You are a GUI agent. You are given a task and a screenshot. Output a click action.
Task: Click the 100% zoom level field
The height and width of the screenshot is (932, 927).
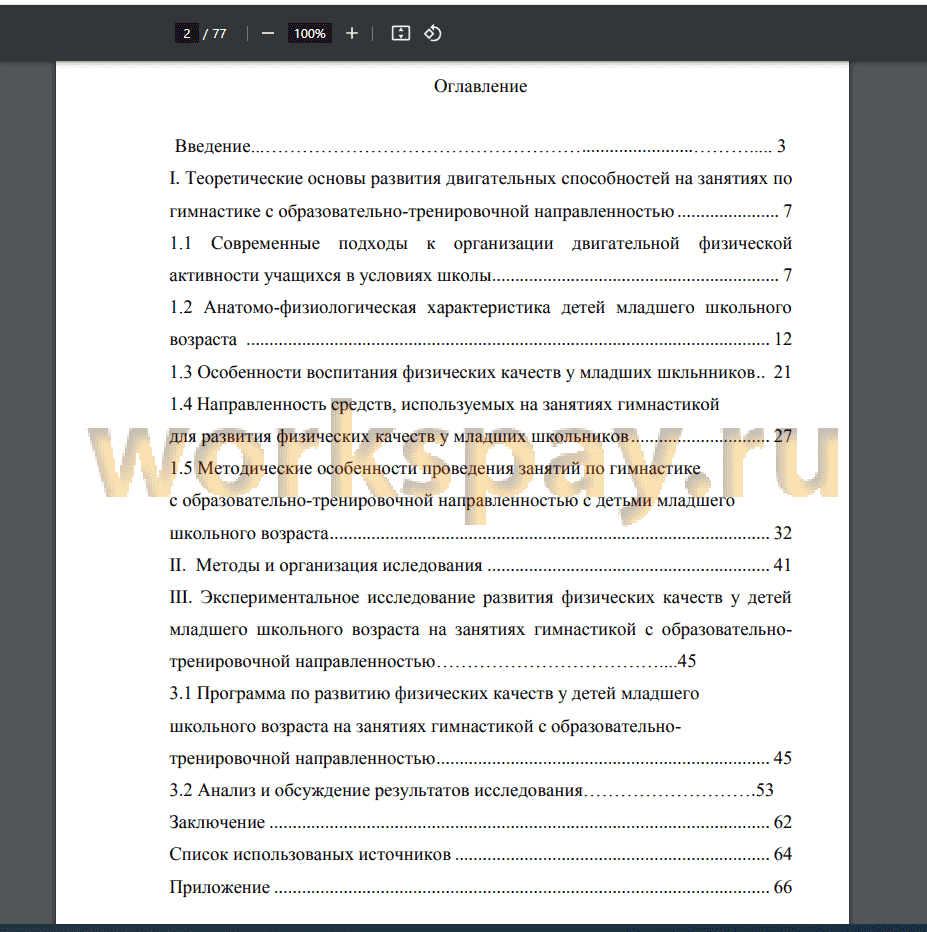click(310, 33)
